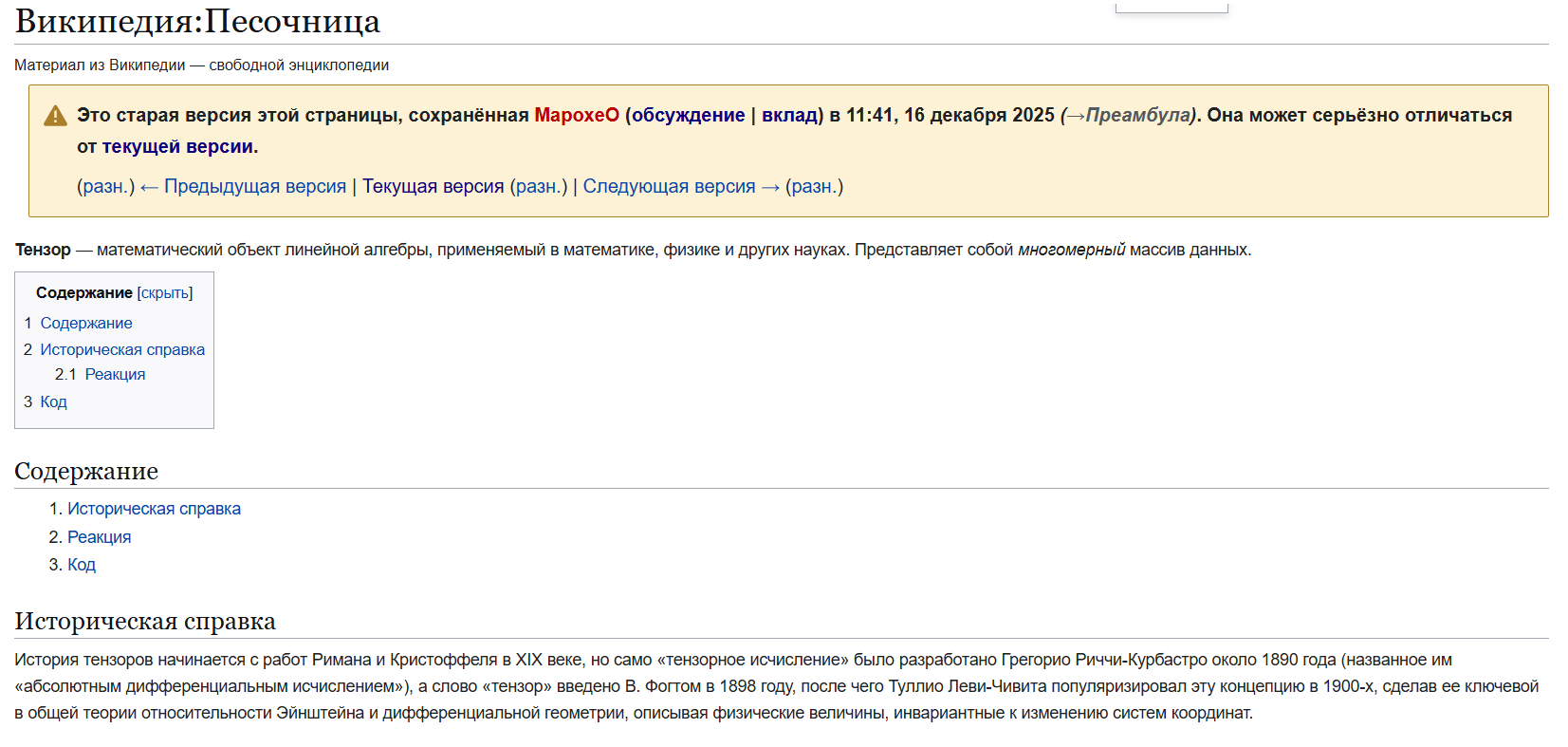The width and height of the screenshot is (1568, 747).
Task: Click разн. link before Предыдущая версия
Action: pyautogui.click(x=105, y=186)
